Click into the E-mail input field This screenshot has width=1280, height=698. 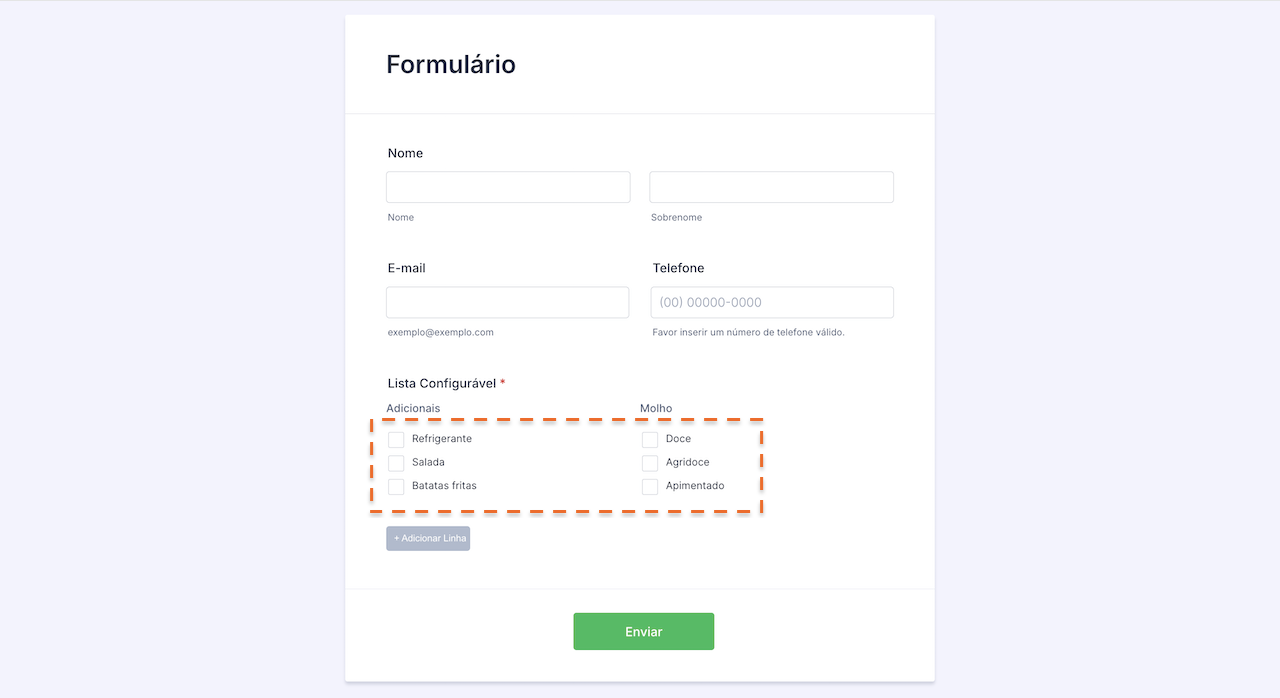pos(508,303)
